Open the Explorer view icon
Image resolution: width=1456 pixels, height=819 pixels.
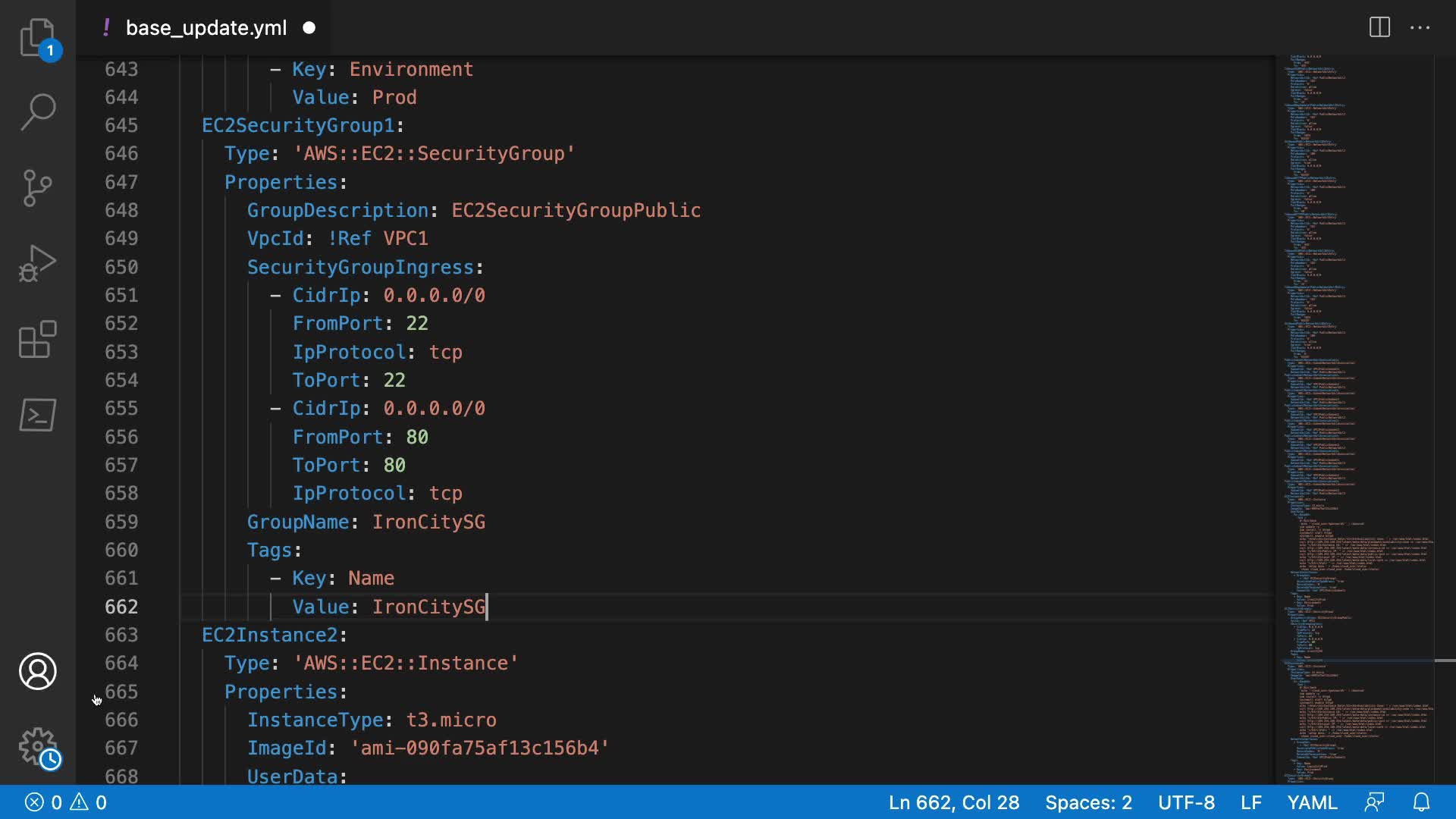tap(37, 38)
